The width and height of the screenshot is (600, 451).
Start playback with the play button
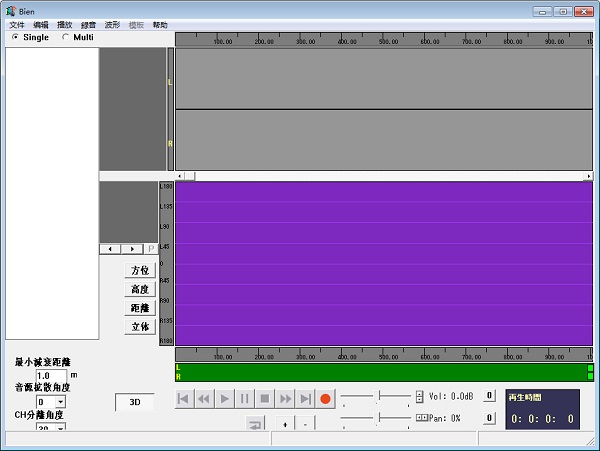[x=225, y=399]
